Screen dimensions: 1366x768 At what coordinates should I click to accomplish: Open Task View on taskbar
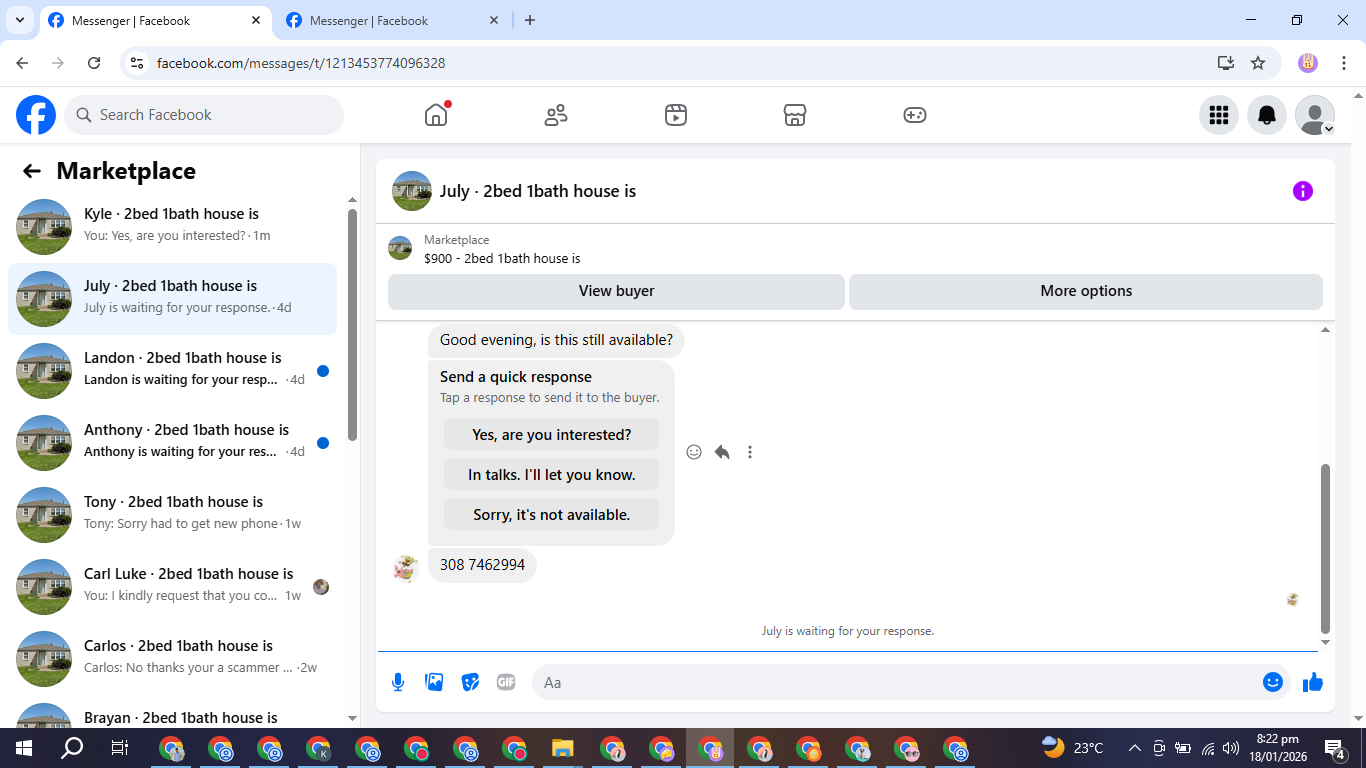coord(120,748)
